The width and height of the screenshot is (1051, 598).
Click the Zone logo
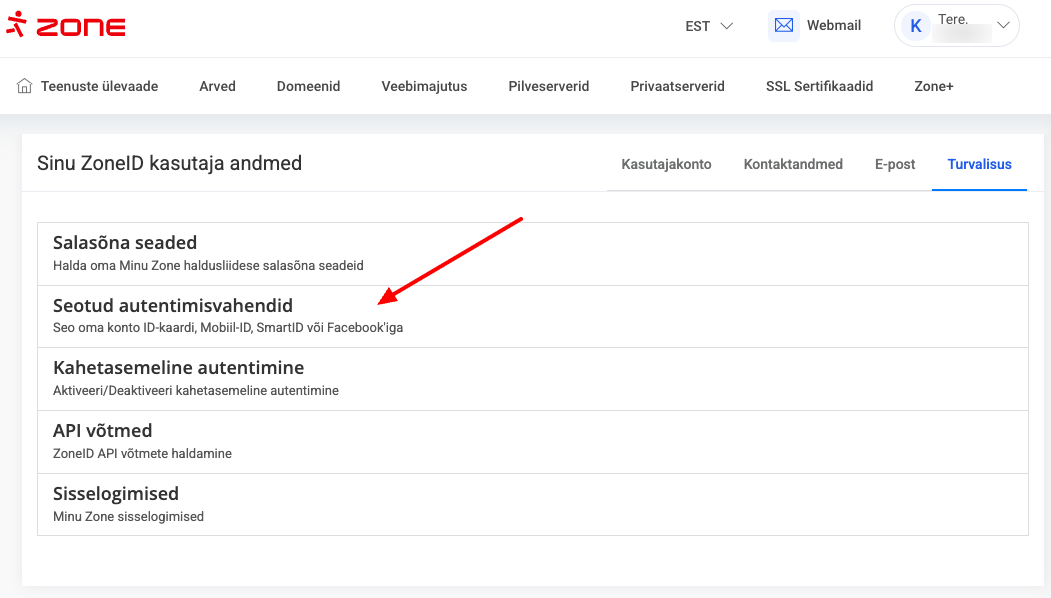(x=66, y=26)
